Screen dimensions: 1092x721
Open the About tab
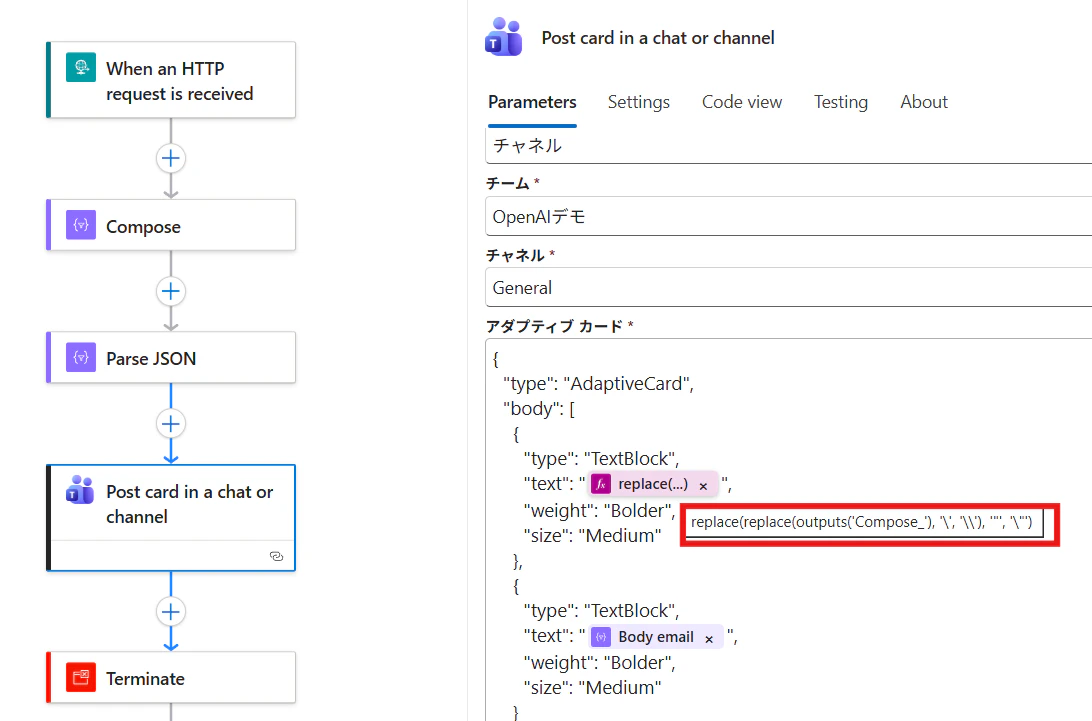point(923,102)
